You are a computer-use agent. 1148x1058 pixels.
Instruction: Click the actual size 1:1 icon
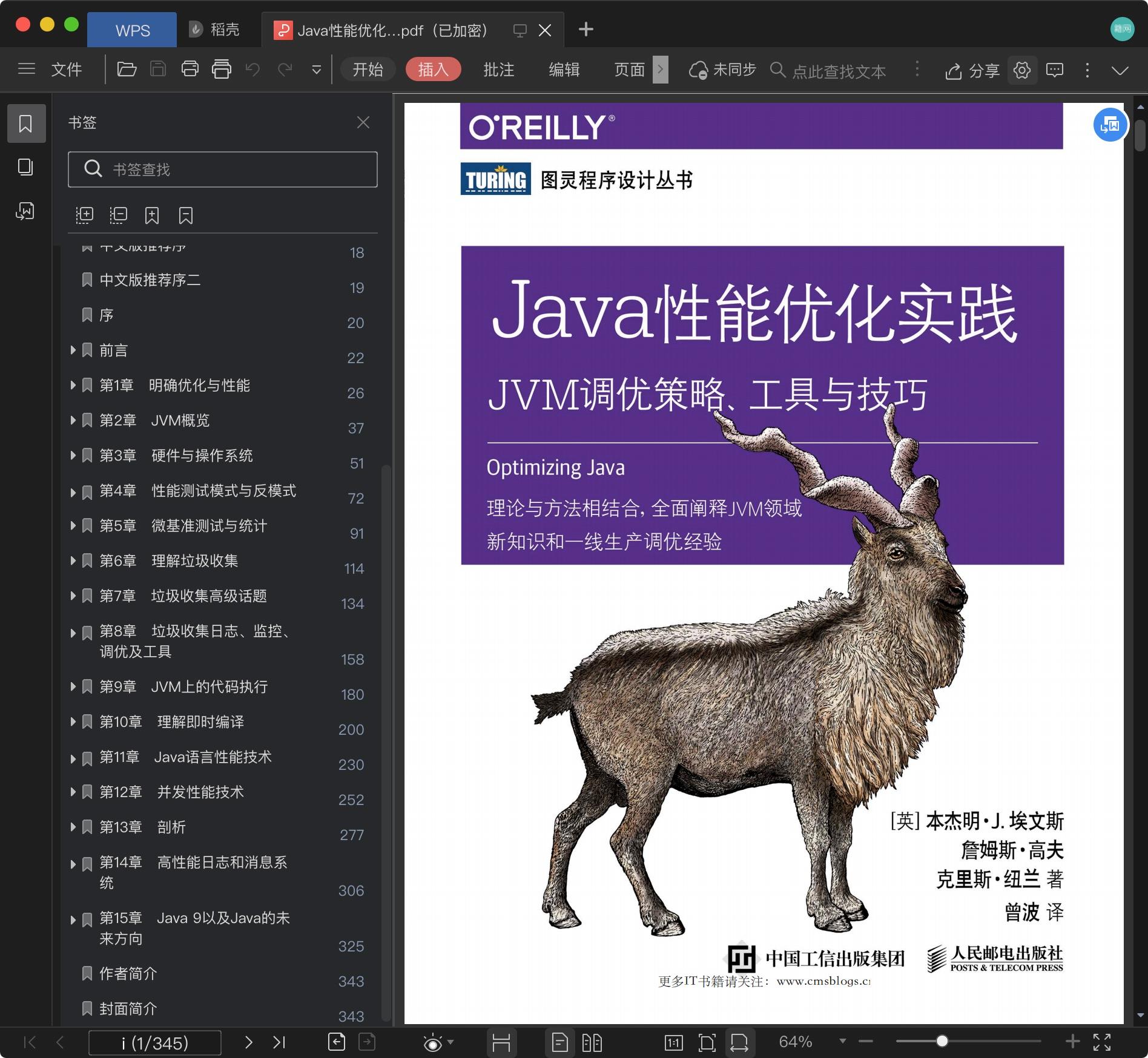pyautogui.click(x=674, y=1042)
